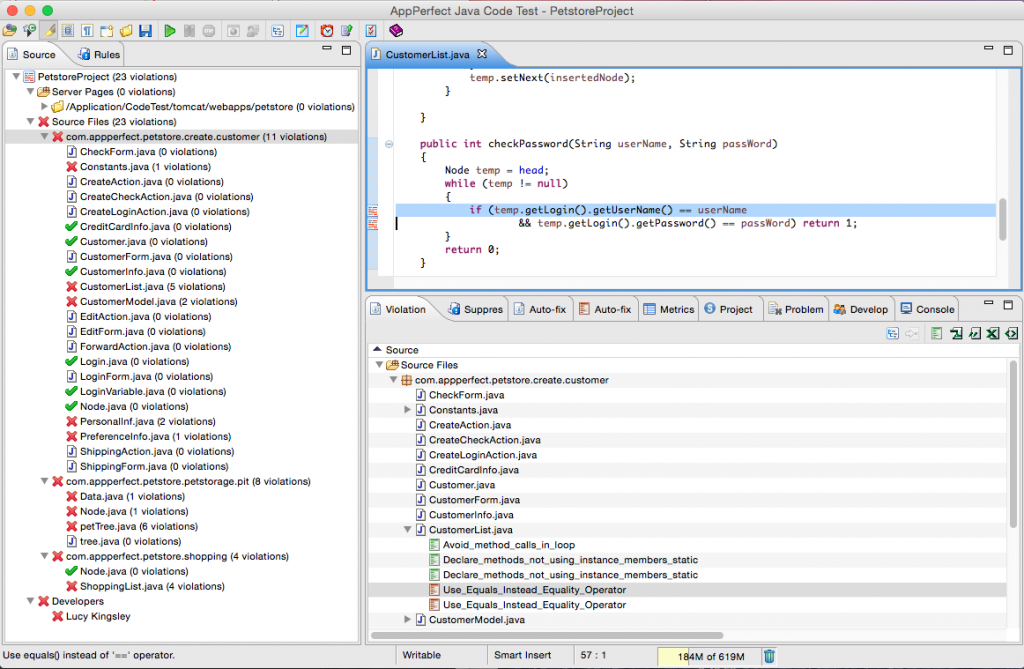Screen dimensions: 1024x669
Task: Click the yellow folder Open project icon
Action: coord(126,31)
